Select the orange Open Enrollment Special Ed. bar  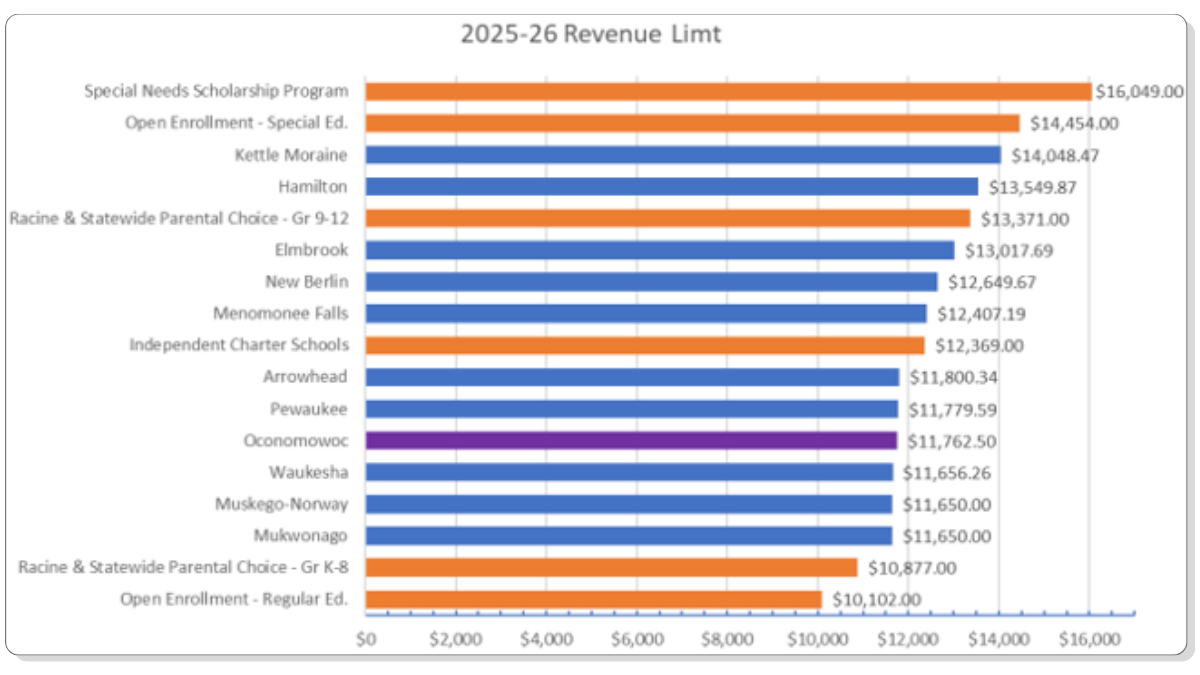pyautogui.click(x=692, y=123)
